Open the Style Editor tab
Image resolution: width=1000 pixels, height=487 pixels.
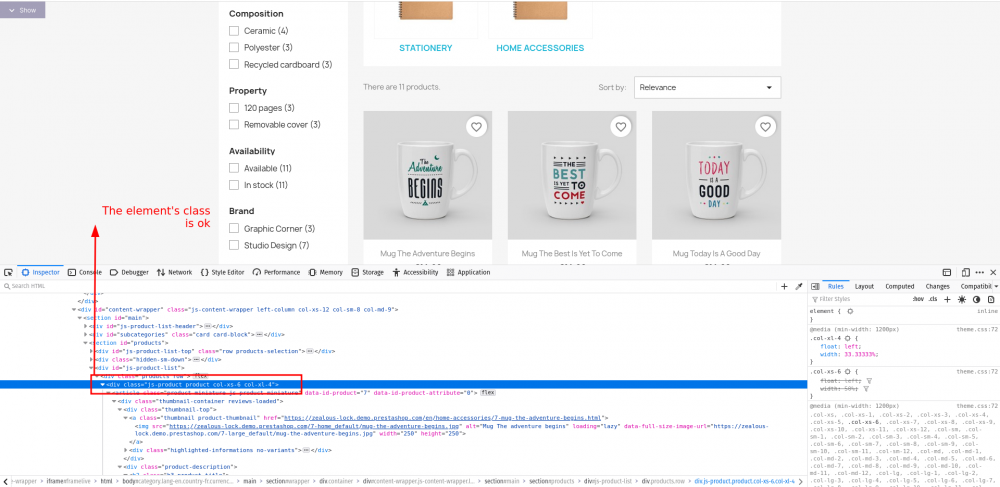pyautogui.click(x=223, y=272)
